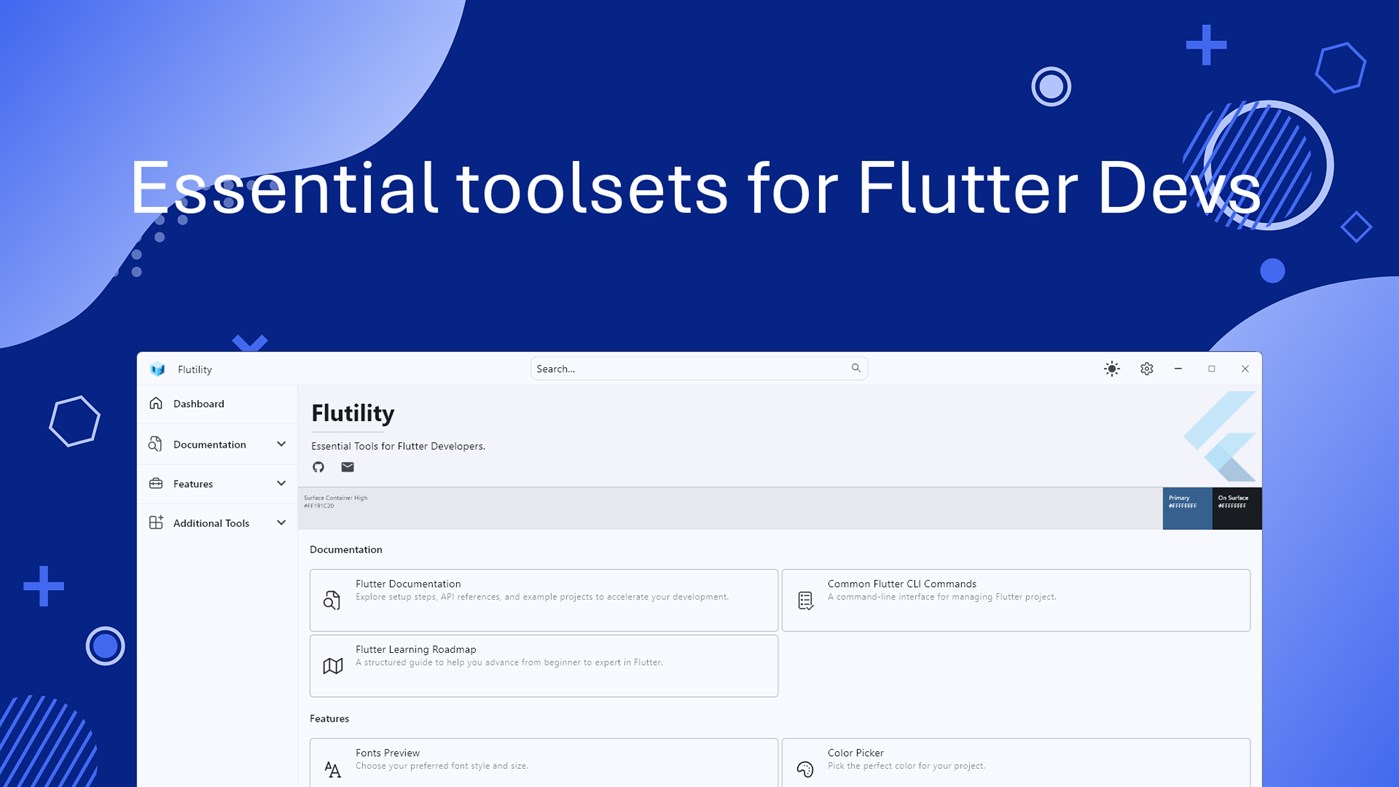Viewport: 1399px width, 787px height.
Task: Select the Flutter Learning Roadmap map icon
Action: [x=331, y=665]
